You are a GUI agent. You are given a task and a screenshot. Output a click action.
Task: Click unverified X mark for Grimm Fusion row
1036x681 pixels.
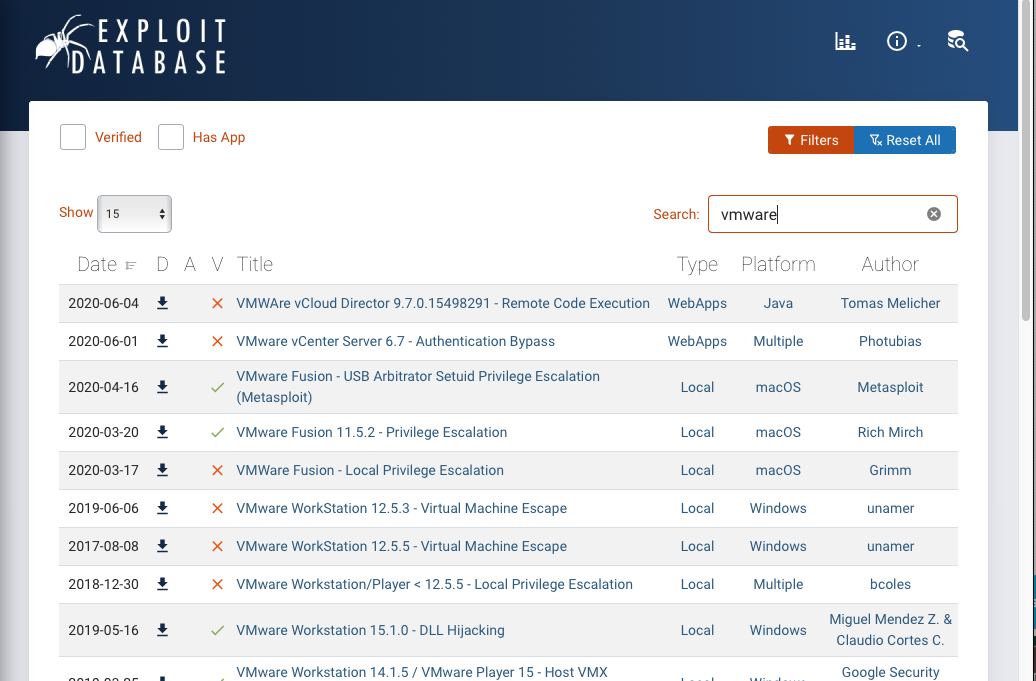point(217,470)
